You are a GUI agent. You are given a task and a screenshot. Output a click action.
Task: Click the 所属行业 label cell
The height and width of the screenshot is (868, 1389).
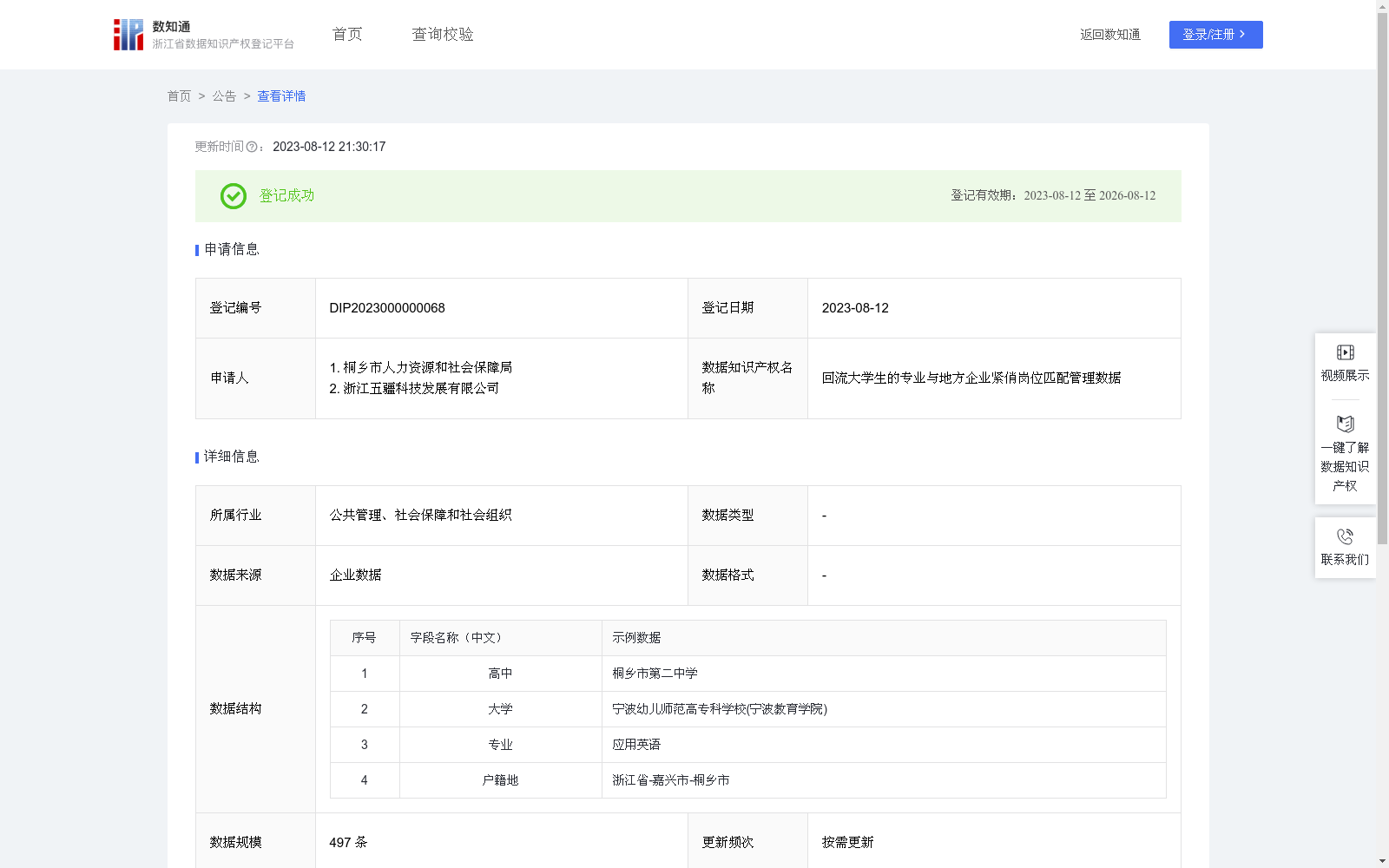coord(255,516)
